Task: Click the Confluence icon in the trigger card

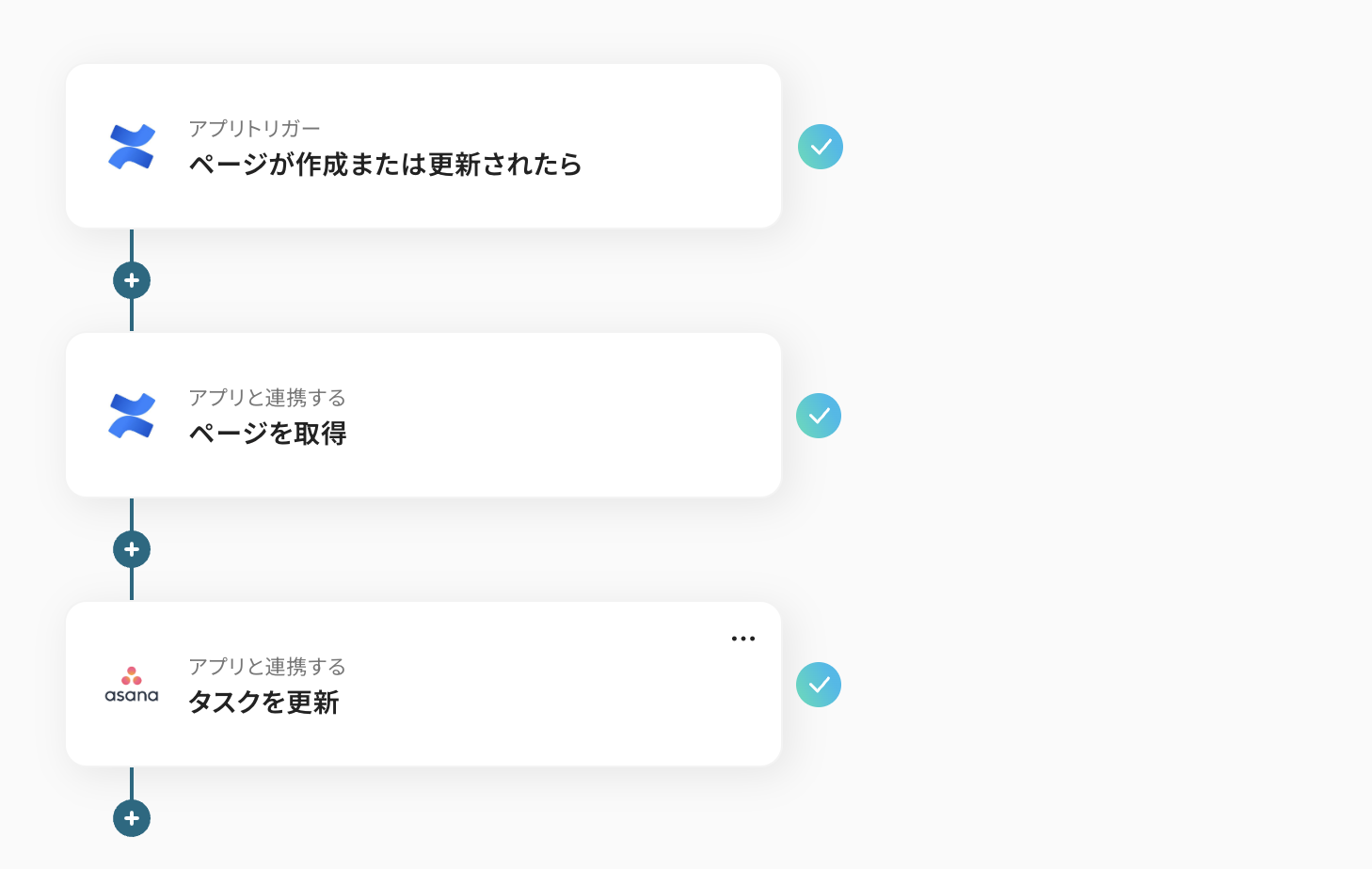Action: click(131, 147)
